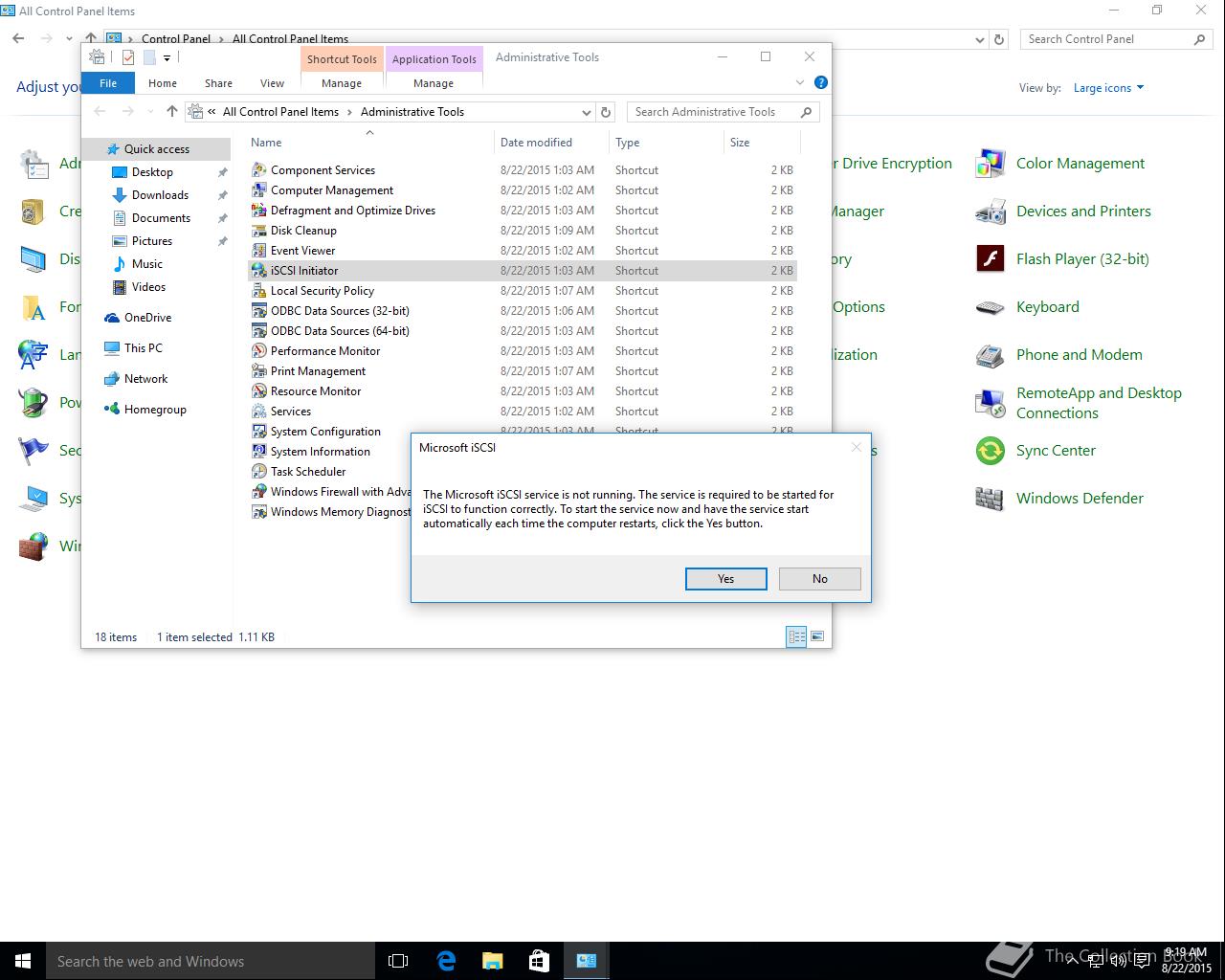Open the Windows Start menu

click(x=23, y=961)
